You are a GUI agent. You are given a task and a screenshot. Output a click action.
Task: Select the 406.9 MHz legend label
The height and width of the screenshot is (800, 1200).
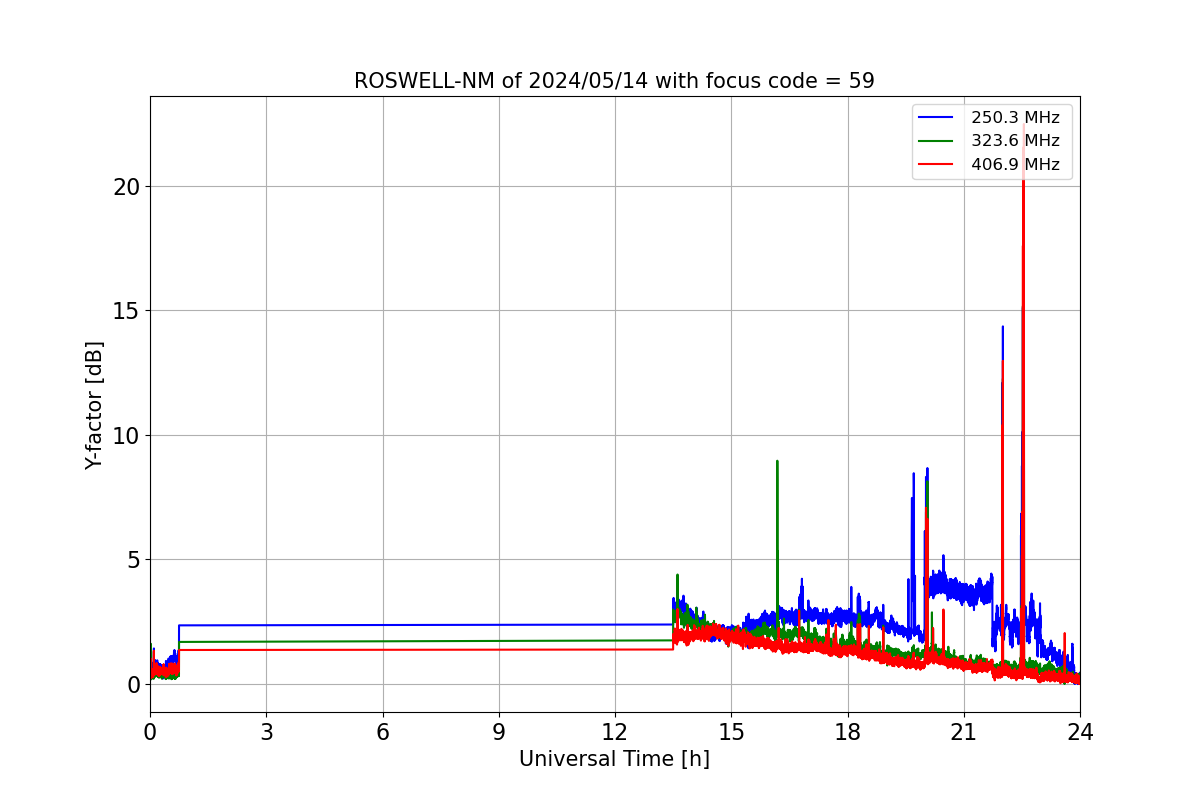1015,164
